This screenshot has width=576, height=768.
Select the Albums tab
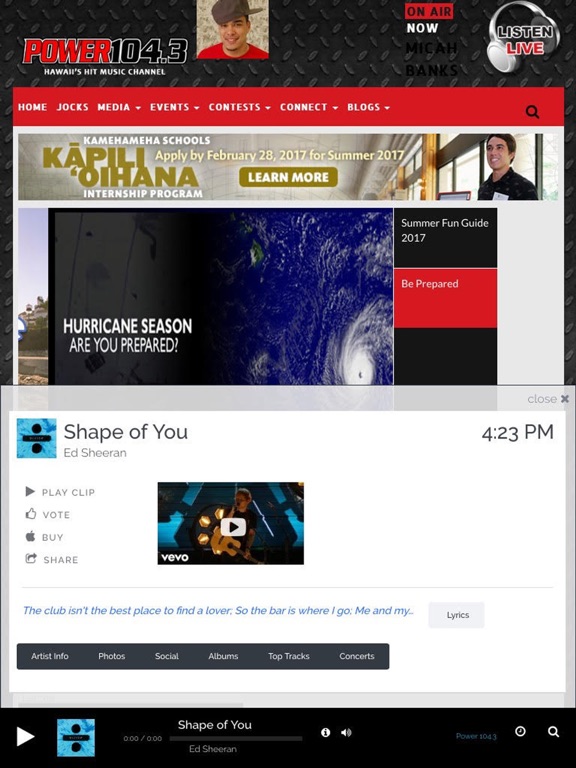point(223,656)
